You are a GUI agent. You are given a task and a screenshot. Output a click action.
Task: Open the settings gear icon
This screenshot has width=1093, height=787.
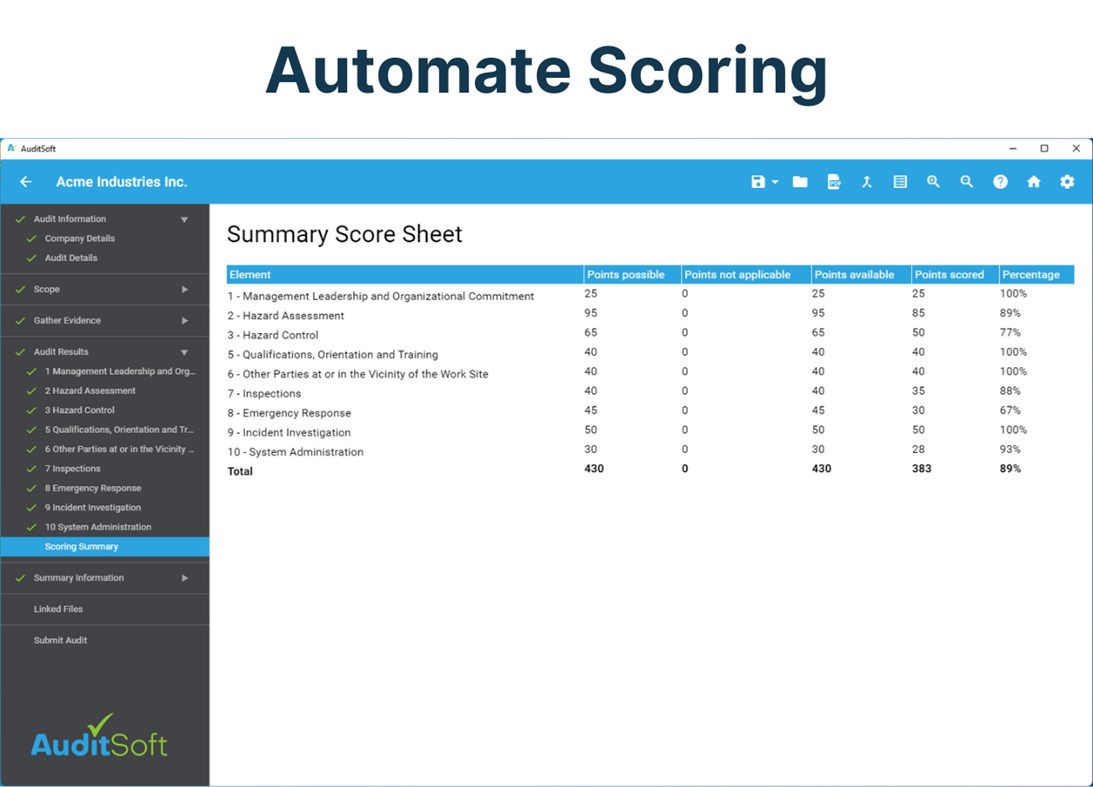[x=1066, y=182]
